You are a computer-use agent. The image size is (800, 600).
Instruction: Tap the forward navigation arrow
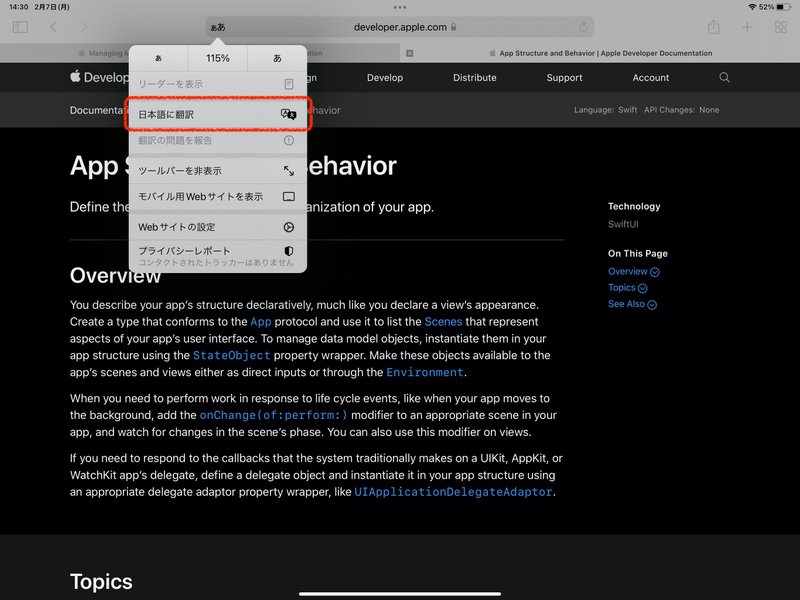pos(84,27)
